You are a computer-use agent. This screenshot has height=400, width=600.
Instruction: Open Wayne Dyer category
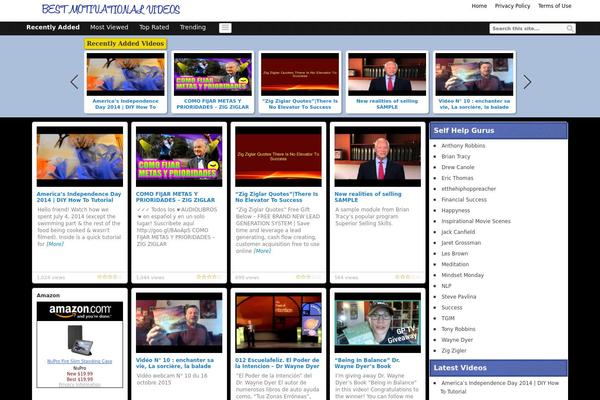click(x=457, y=340)
